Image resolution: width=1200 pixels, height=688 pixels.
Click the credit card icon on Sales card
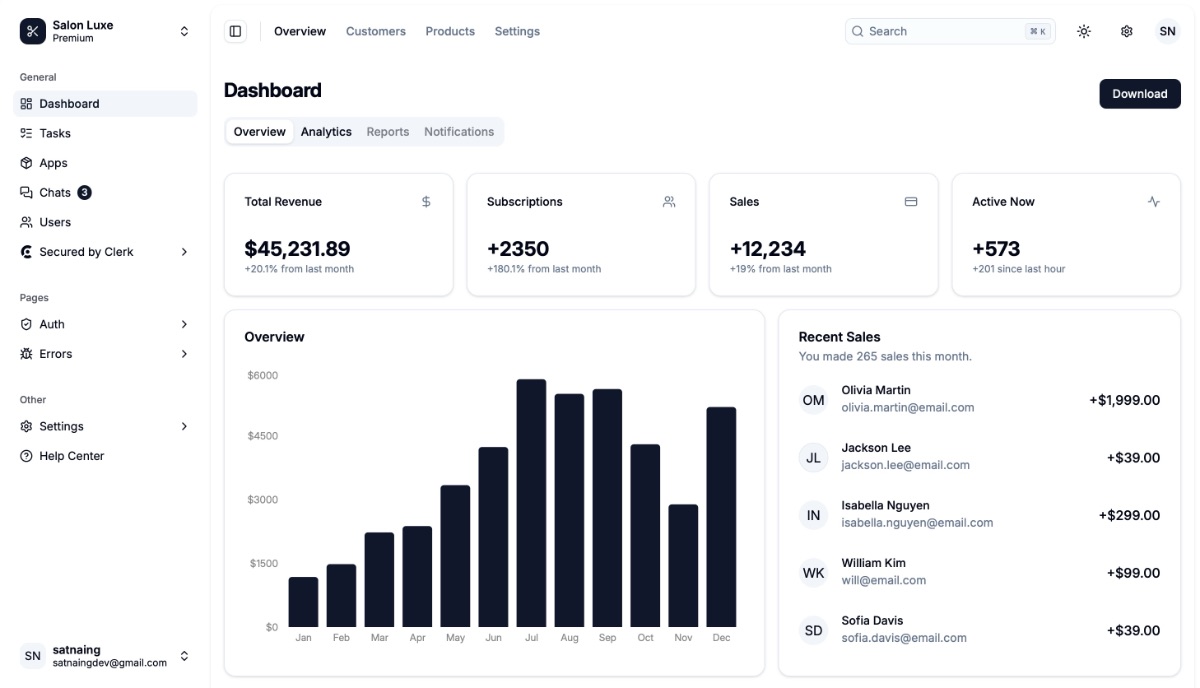911,202
